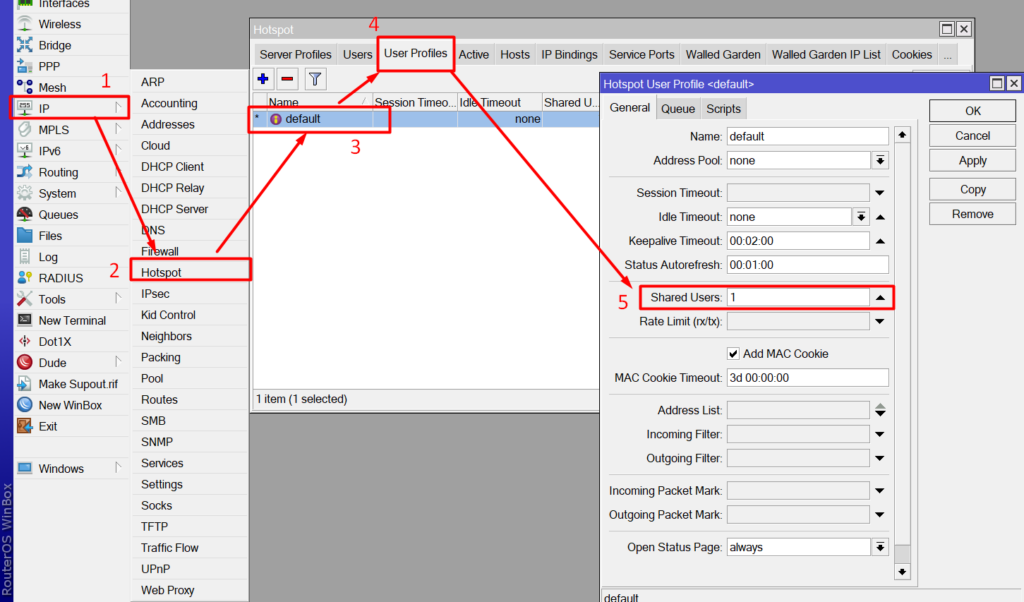Open the Open Status Page dropdown
The image size is (1024, 602).
pos(880,547)
